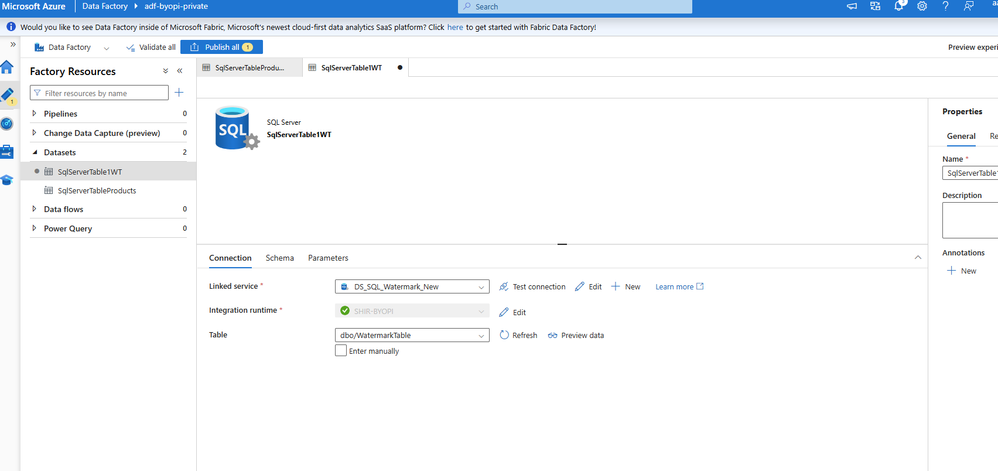Viewport: 998px width, 471px height.
Task: Create New linked service
Action: point(626,286)
